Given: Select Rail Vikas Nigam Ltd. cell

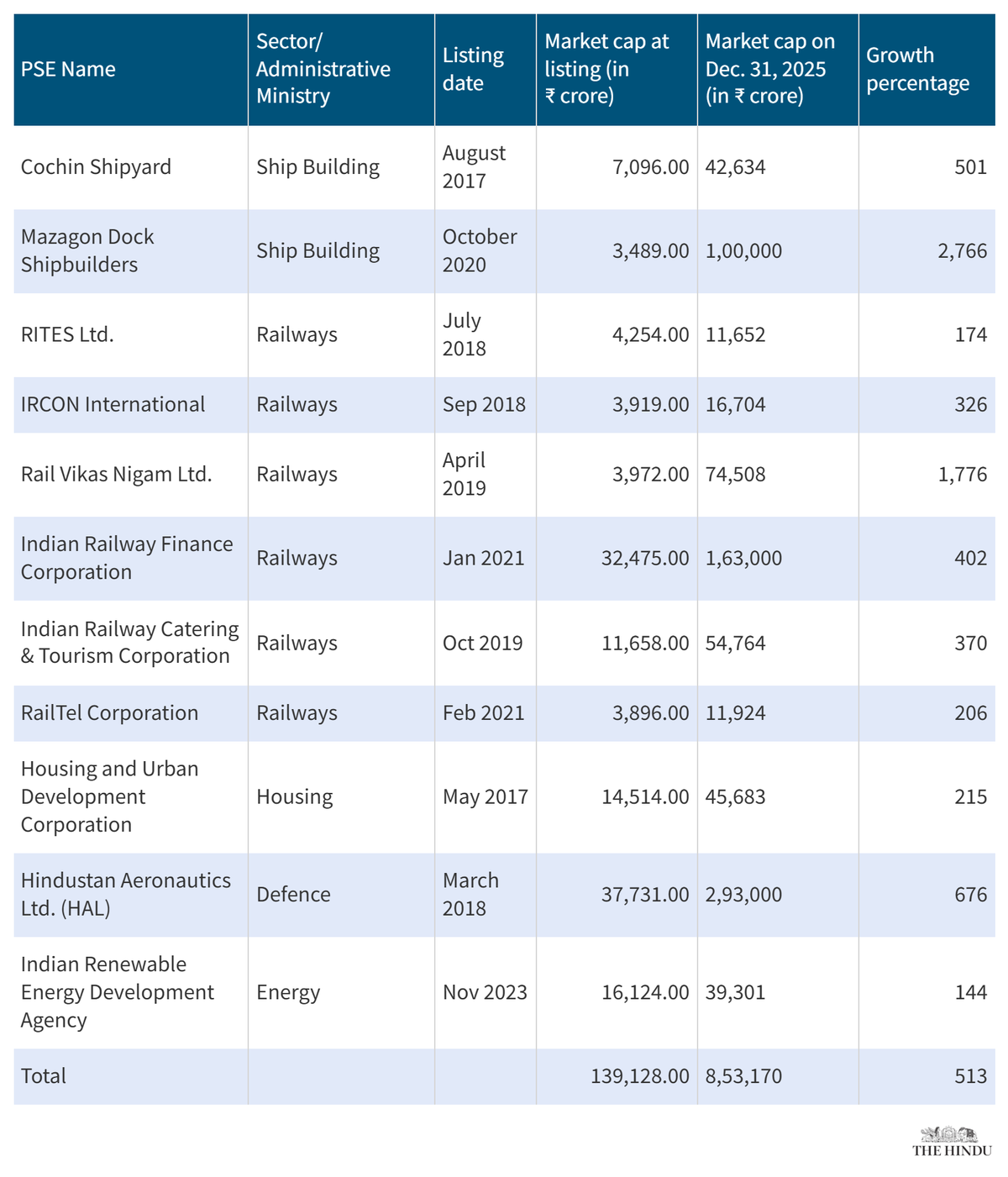Looking at the screenshot, I should (116, 474).
